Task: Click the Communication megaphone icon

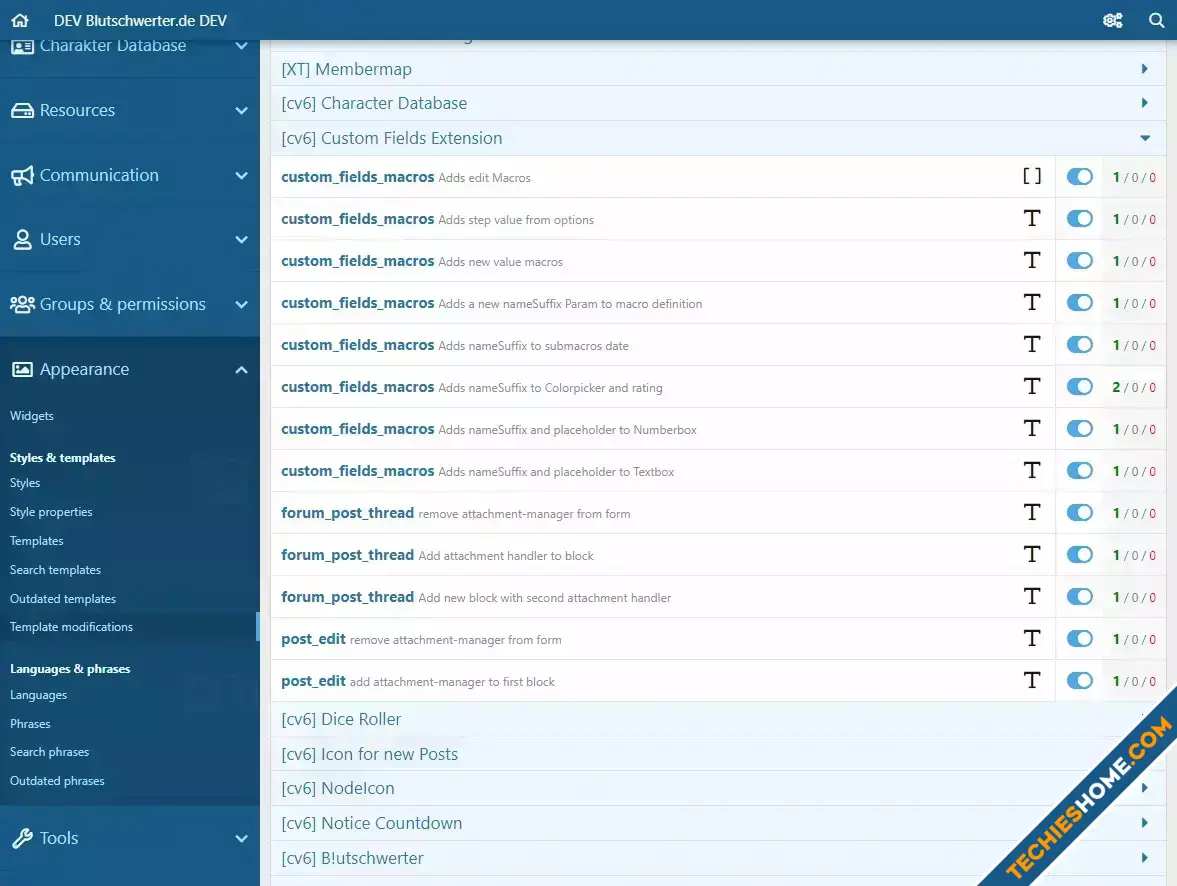Action: click(x=23, y=175)
